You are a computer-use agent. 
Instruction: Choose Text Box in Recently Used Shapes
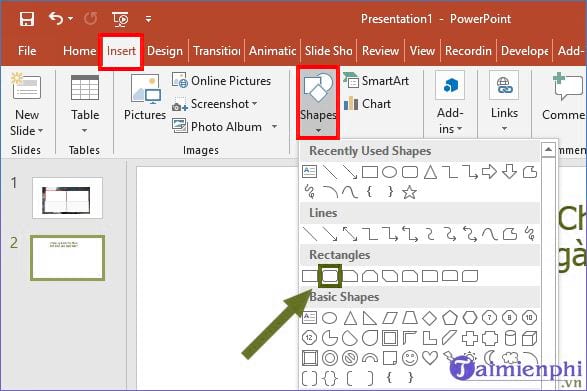[x=309, y=172]
